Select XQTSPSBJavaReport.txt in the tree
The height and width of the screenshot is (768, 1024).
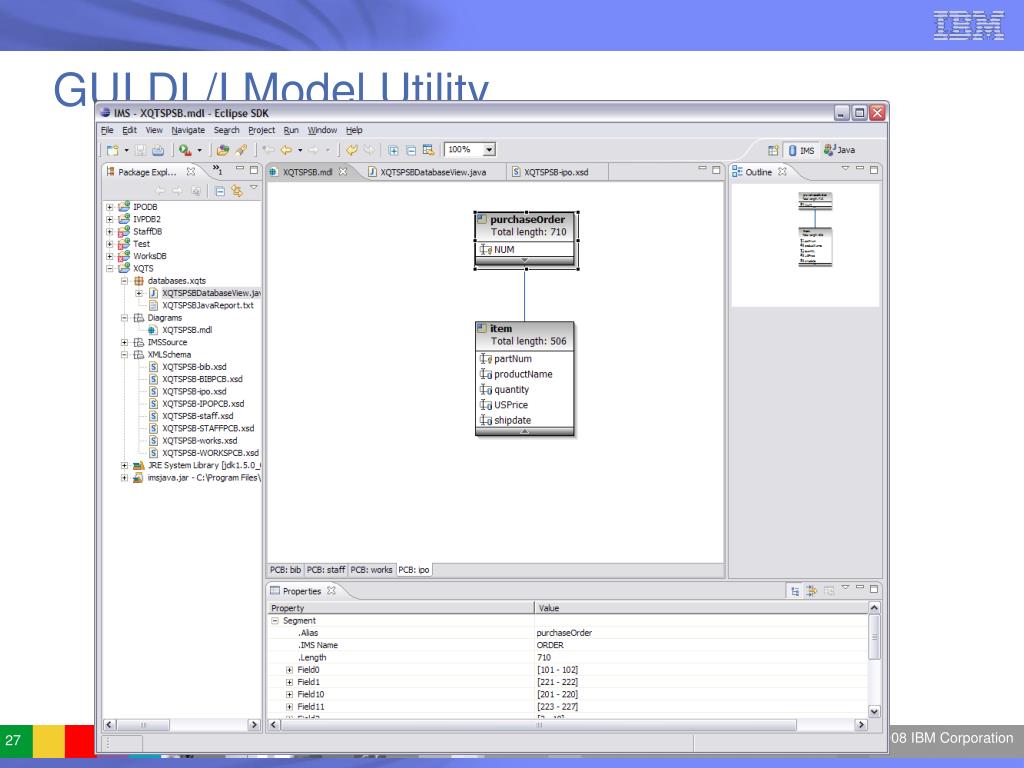pyautogui.click(x=207, y=305)
